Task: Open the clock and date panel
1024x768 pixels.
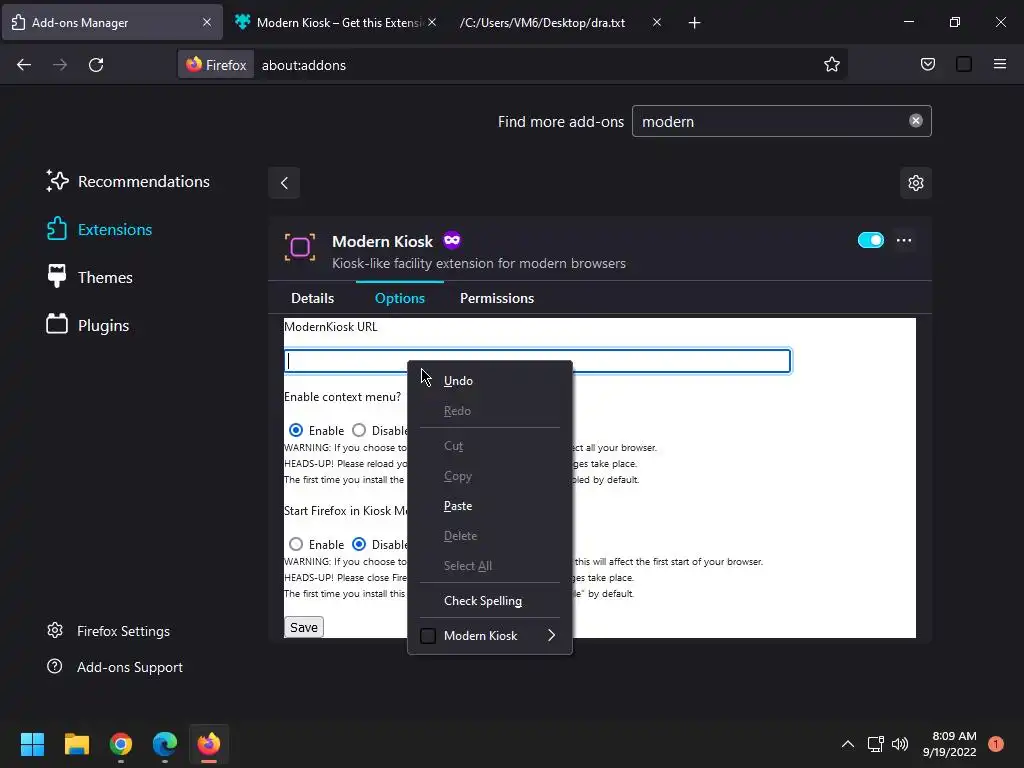Action: pyautogui.click(x=949, y=744)
